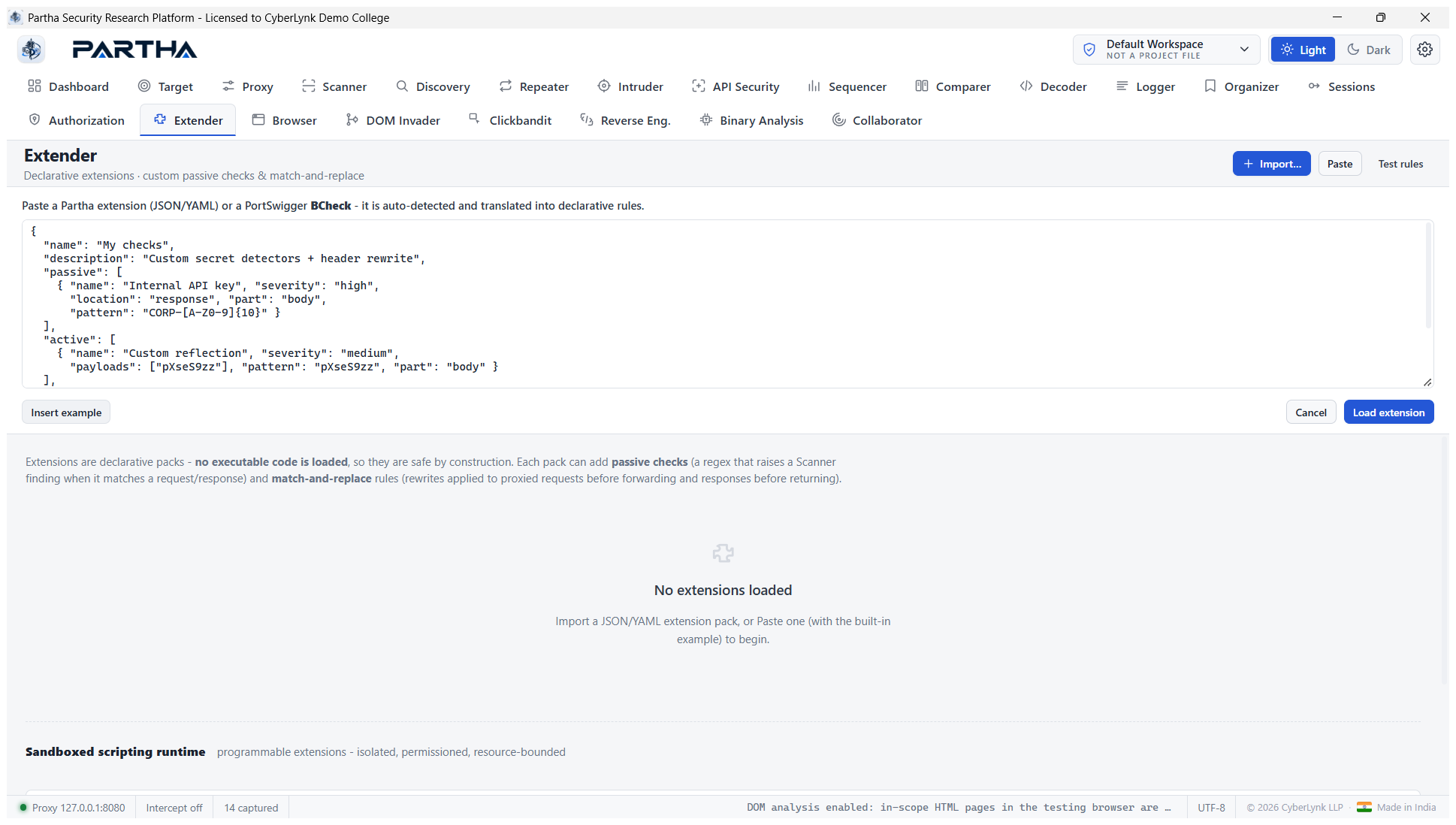This screenshot has height=825, width=1456.
Task: Click the Scanner icon
Action: pyautogui.click(x=308, y=86)
